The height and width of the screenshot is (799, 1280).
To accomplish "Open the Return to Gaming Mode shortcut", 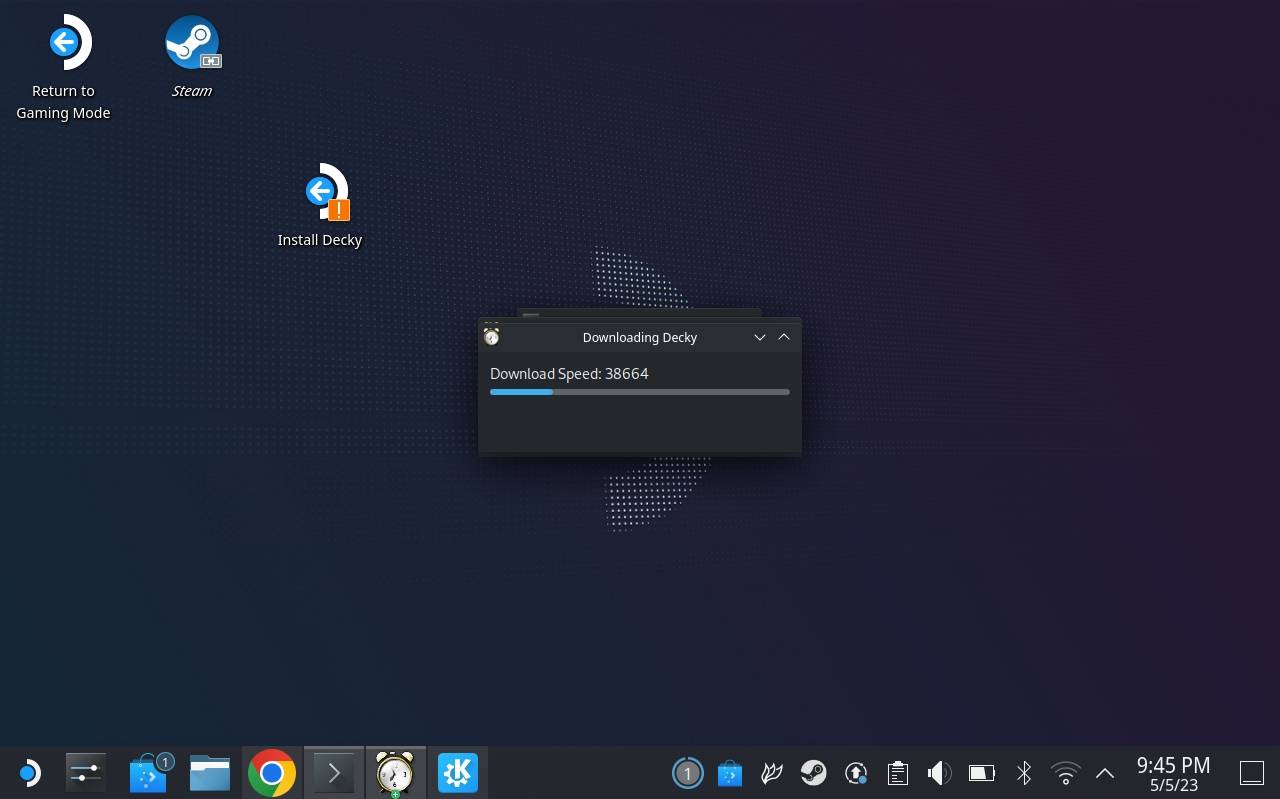I will point(63,68).
